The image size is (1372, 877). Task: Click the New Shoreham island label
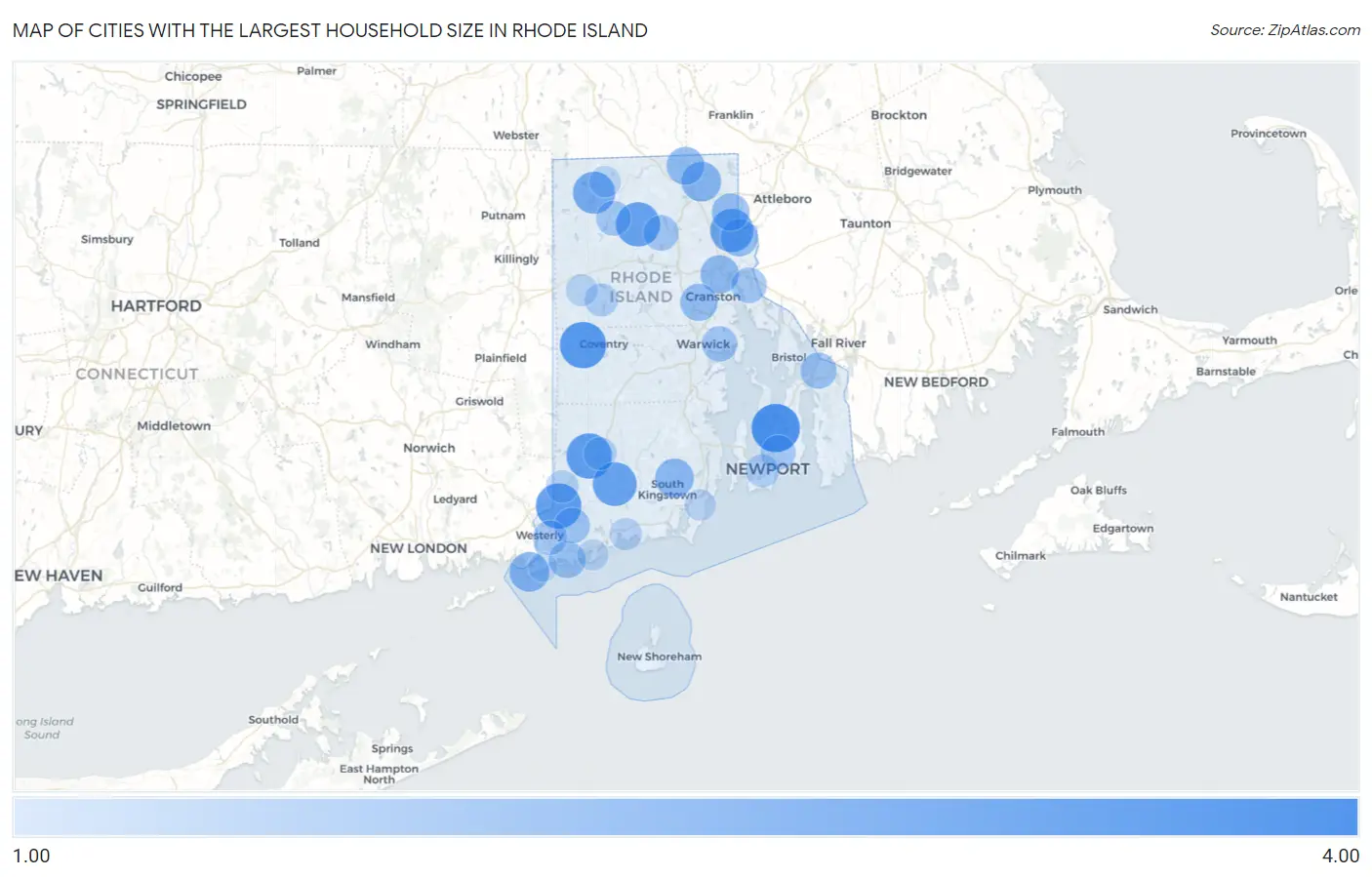pyautogui.click(x=659, y=657)
